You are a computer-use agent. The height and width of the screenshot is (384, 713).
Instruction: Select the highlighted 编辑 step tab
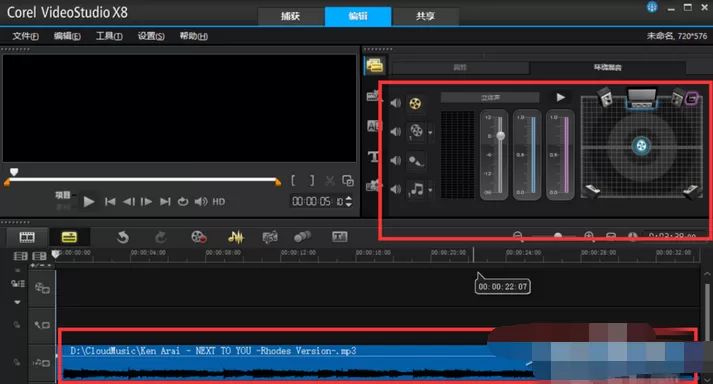[358, 16]
